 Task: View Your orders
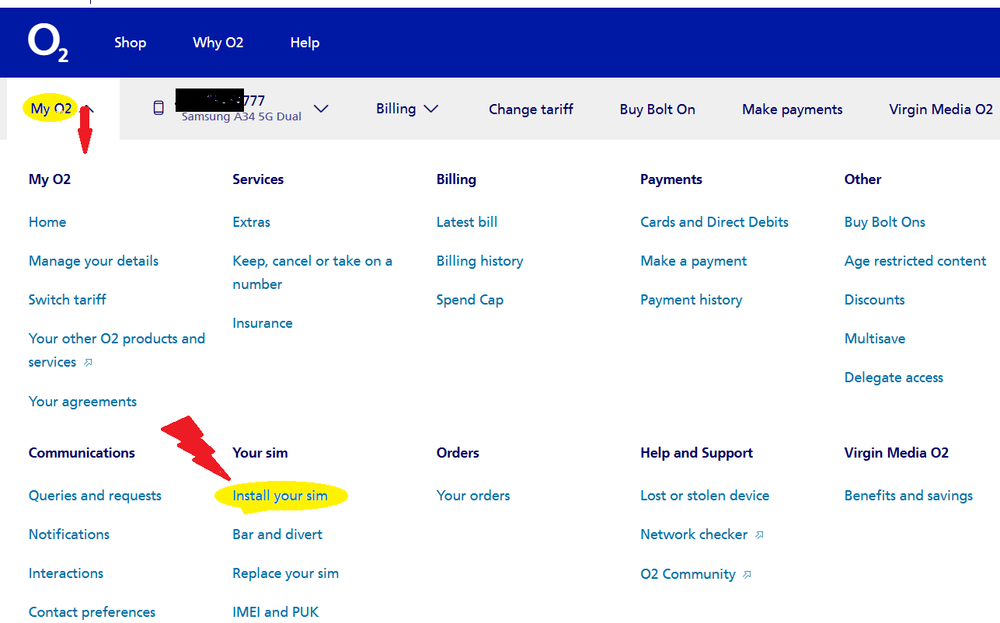[473, 495]
